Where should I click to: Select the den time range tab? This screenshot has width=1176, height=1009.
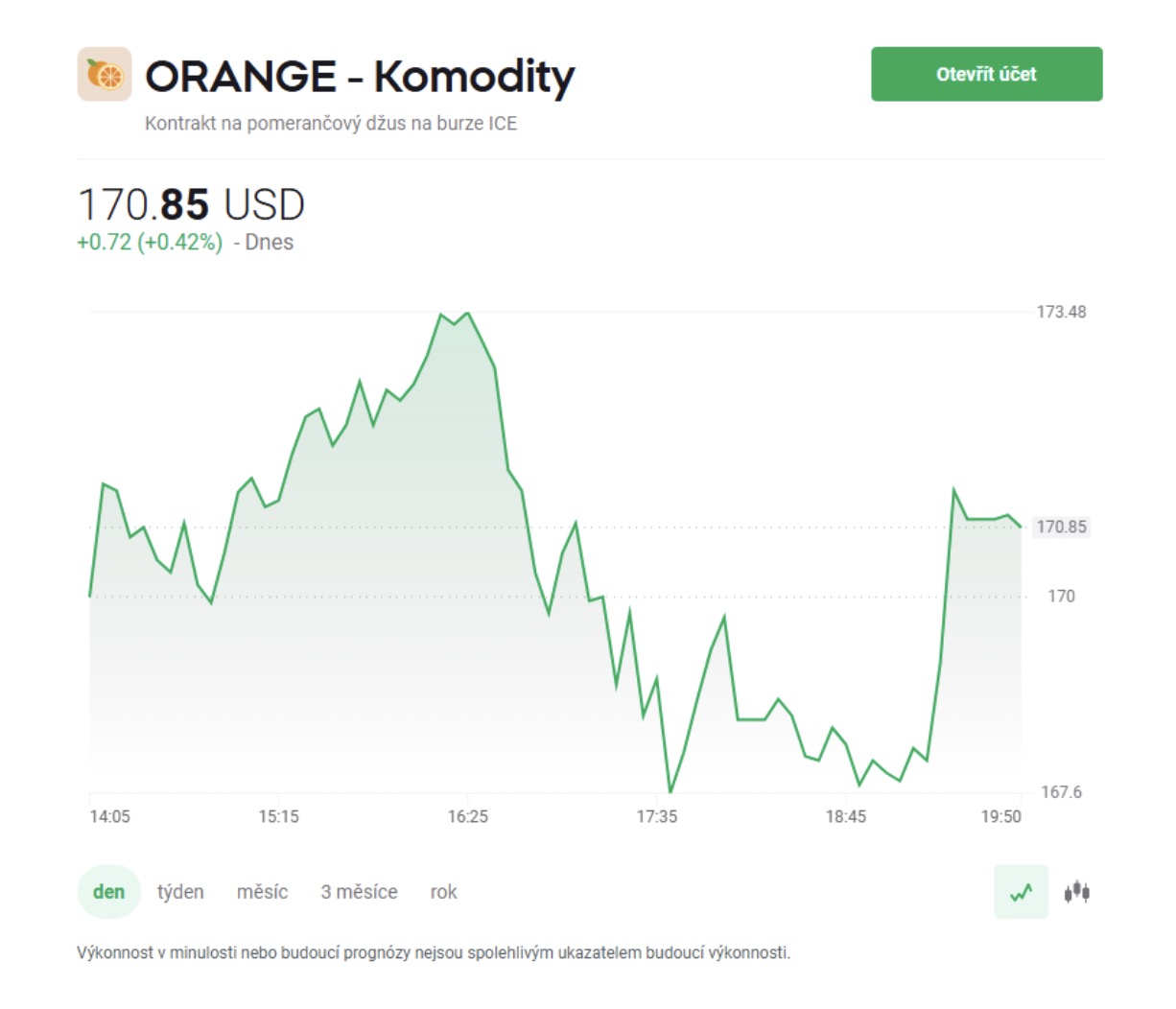(108, 892)
